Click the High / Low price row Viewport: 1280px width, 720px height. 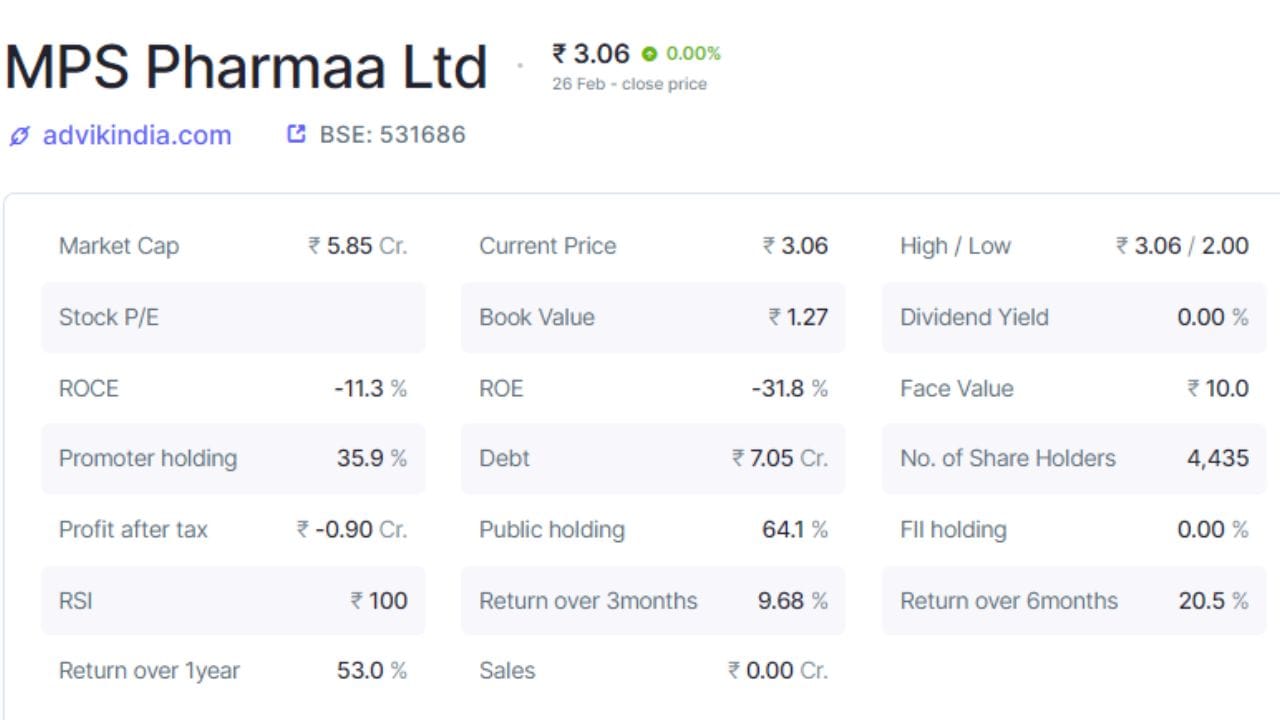pyautogui.click(x=1073, y=246)
